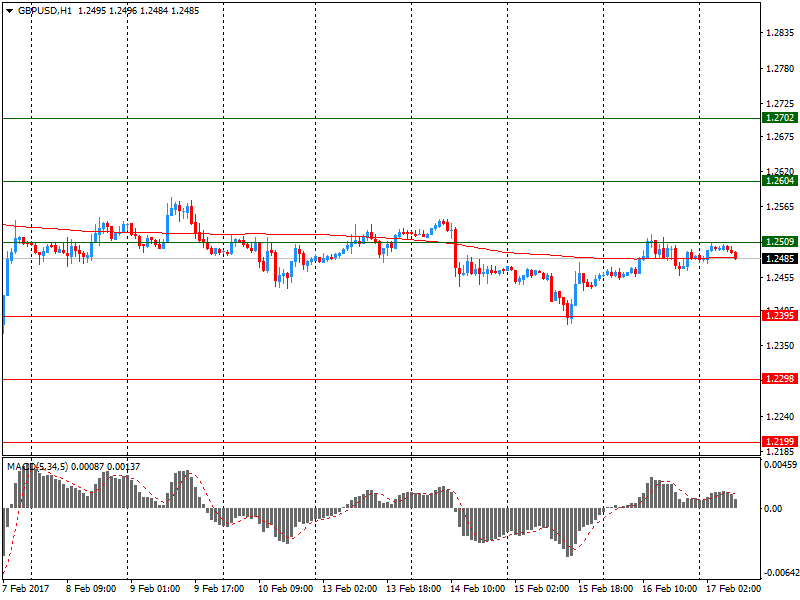Viewport: 800px width, 600px height.
Task: Select the 9 Feb 01:00 time axis label
Action: coord(155,589)
